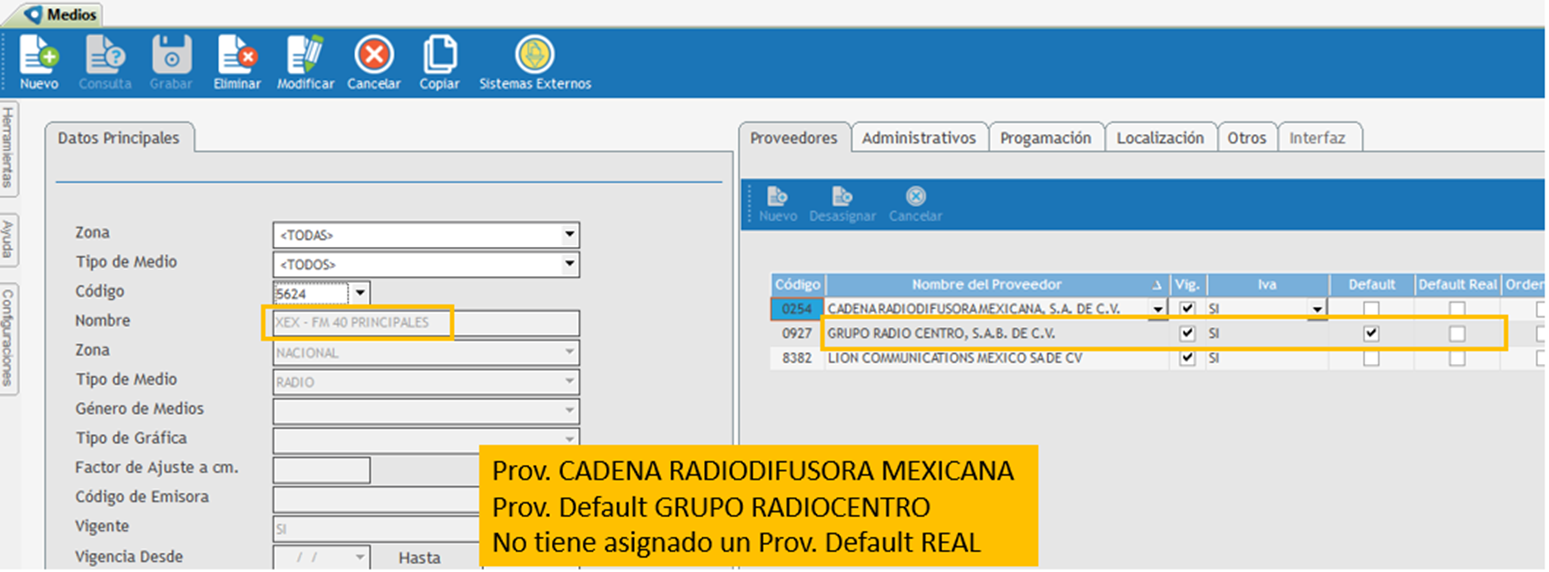This screenshot has height=572, width=1549.
Task: Sort by the Código column header
Action: coord(798,285)
